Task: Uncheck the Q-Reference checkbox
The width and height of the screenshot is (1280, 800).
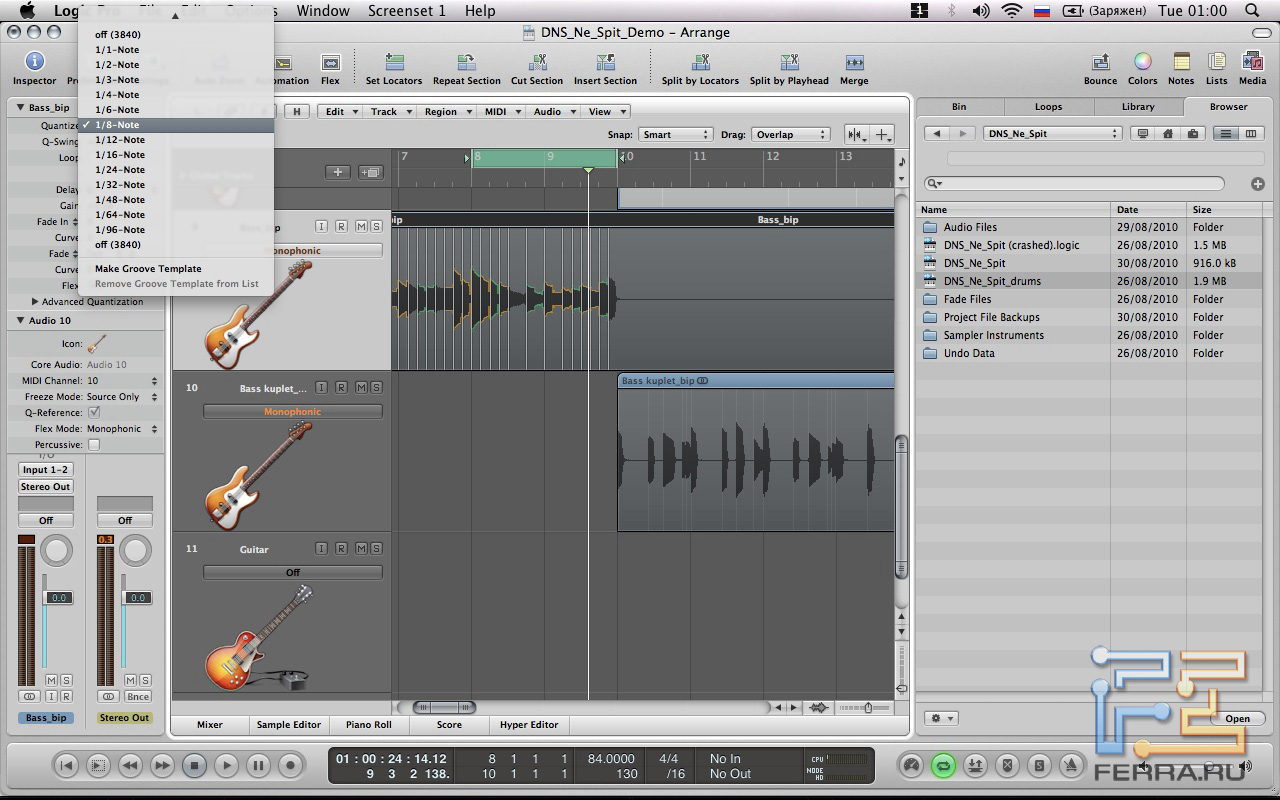Action: 94,412
